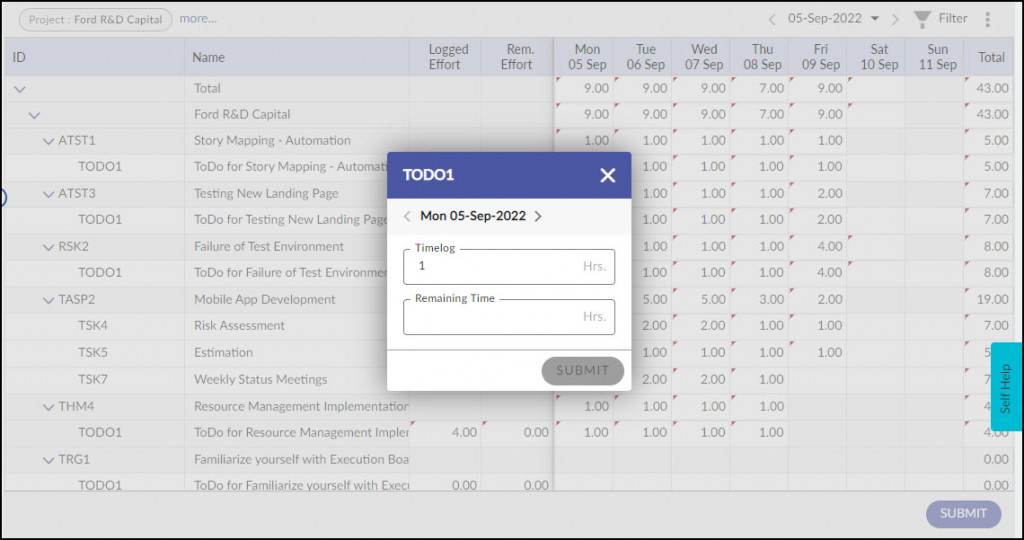Click the Sat 10 Sep column header
Viewport: 1024px width, 540px height.
tap(876, 57)
